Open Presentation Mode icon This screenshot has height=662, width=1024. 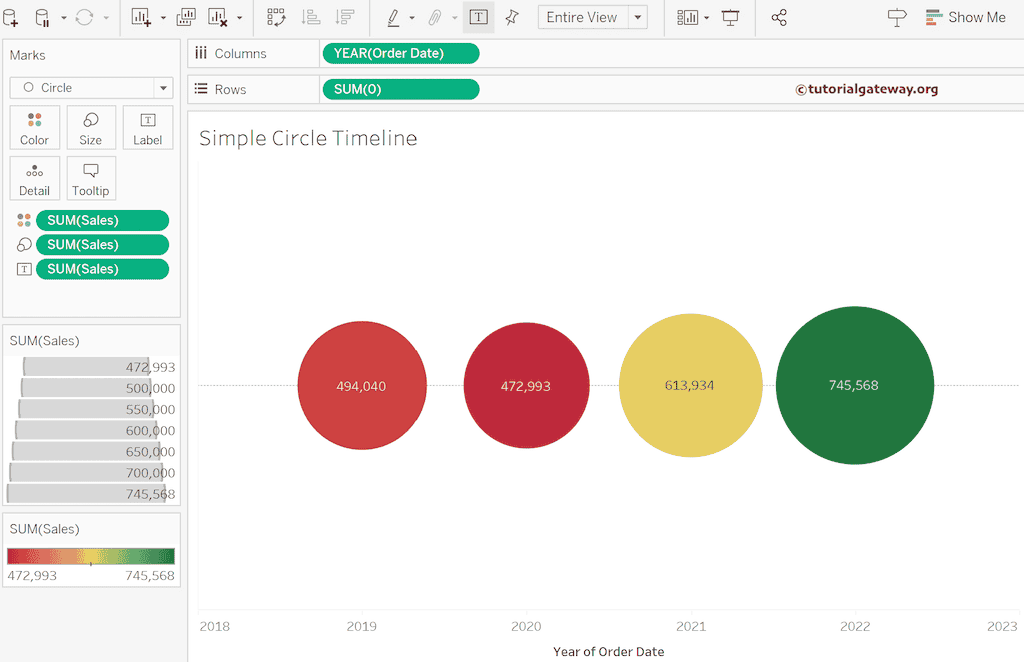(730, 18)
